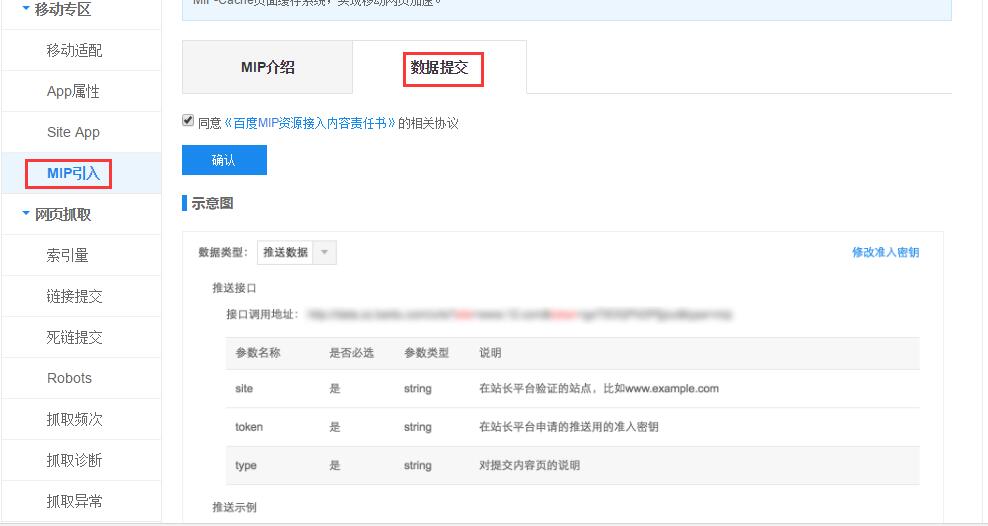Open the 推送数据 data type dropdown
Screen dimensions: 988x526
tap(297, 253)
